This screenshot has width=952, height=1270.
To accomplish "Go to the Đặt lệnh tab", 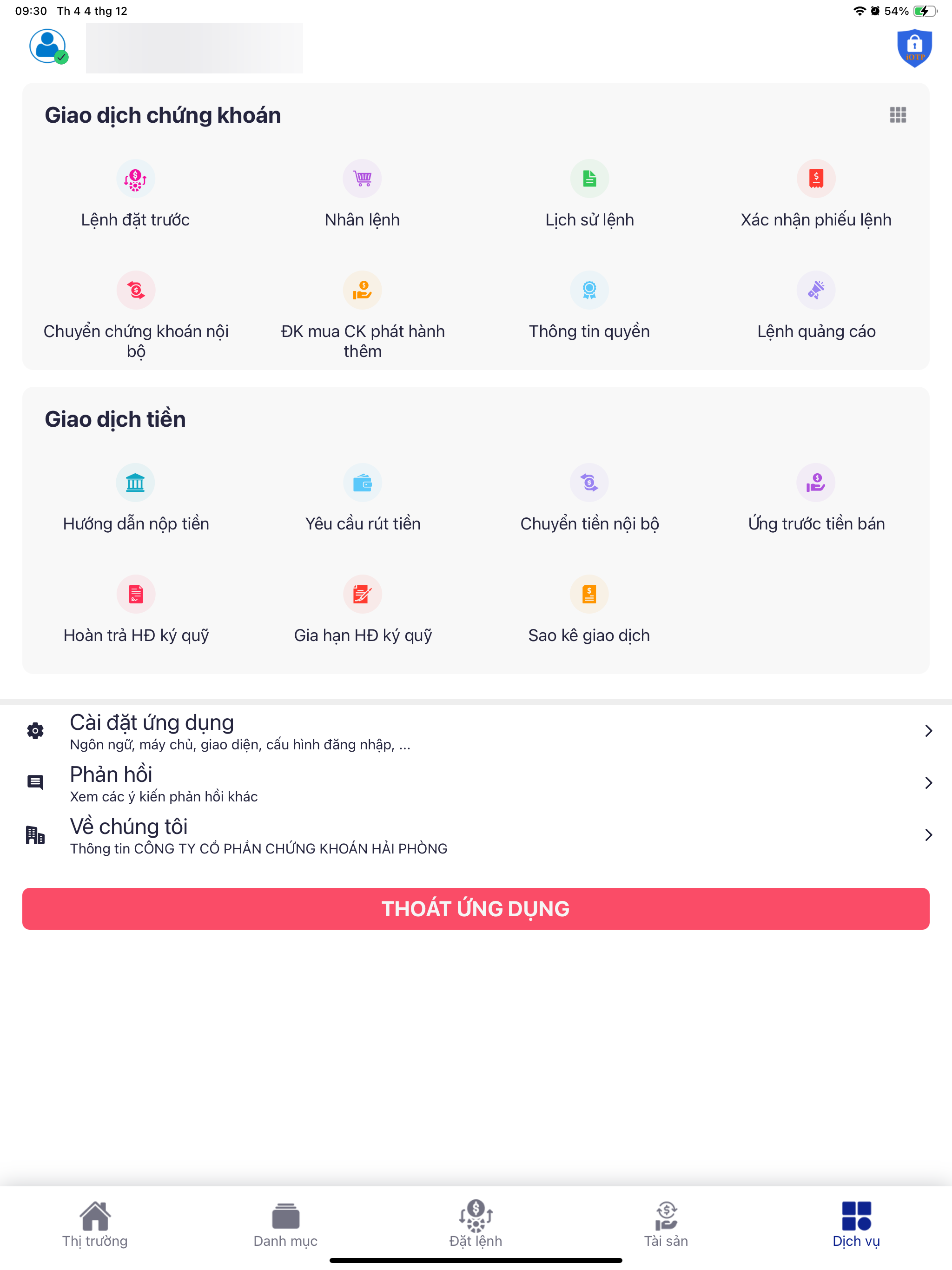I will (x=476, y=1224).
